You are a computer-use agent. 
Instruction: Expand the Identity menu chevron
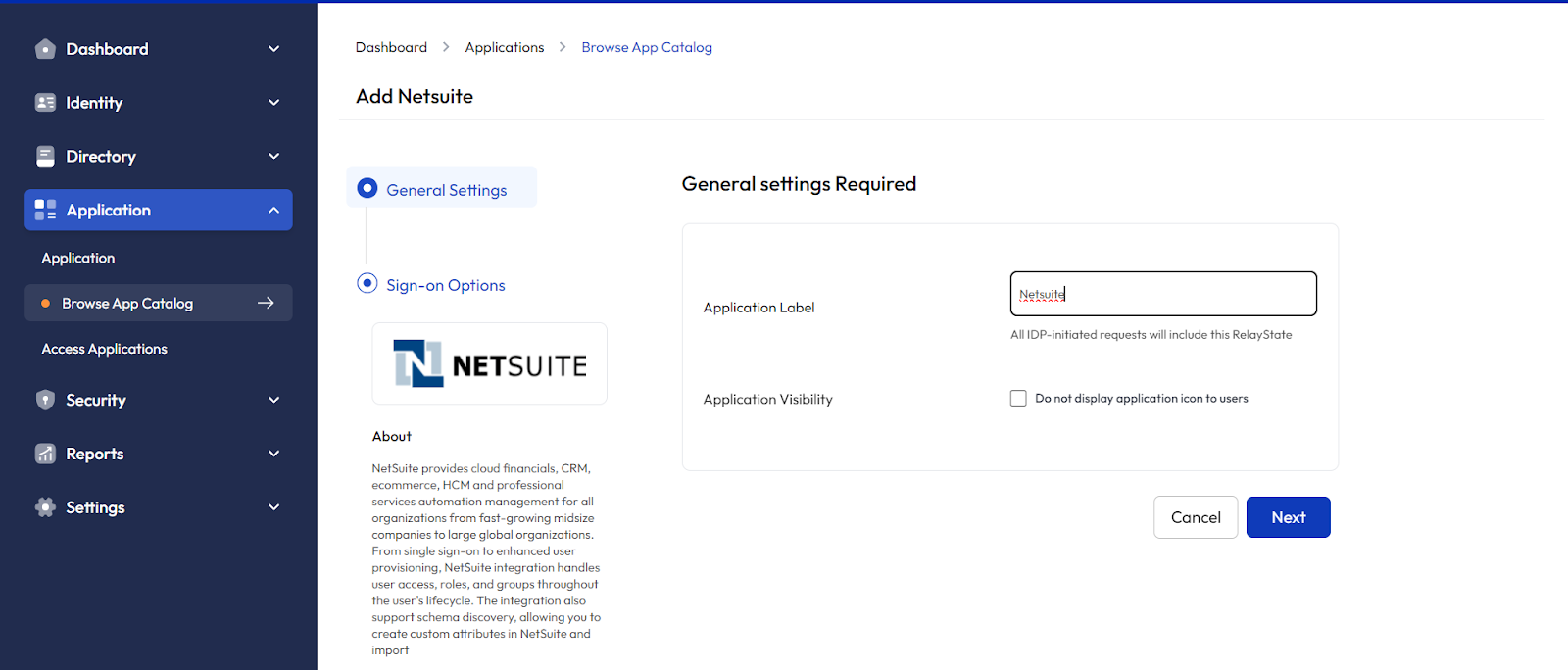pyautogui.click(x=274, y=103)
